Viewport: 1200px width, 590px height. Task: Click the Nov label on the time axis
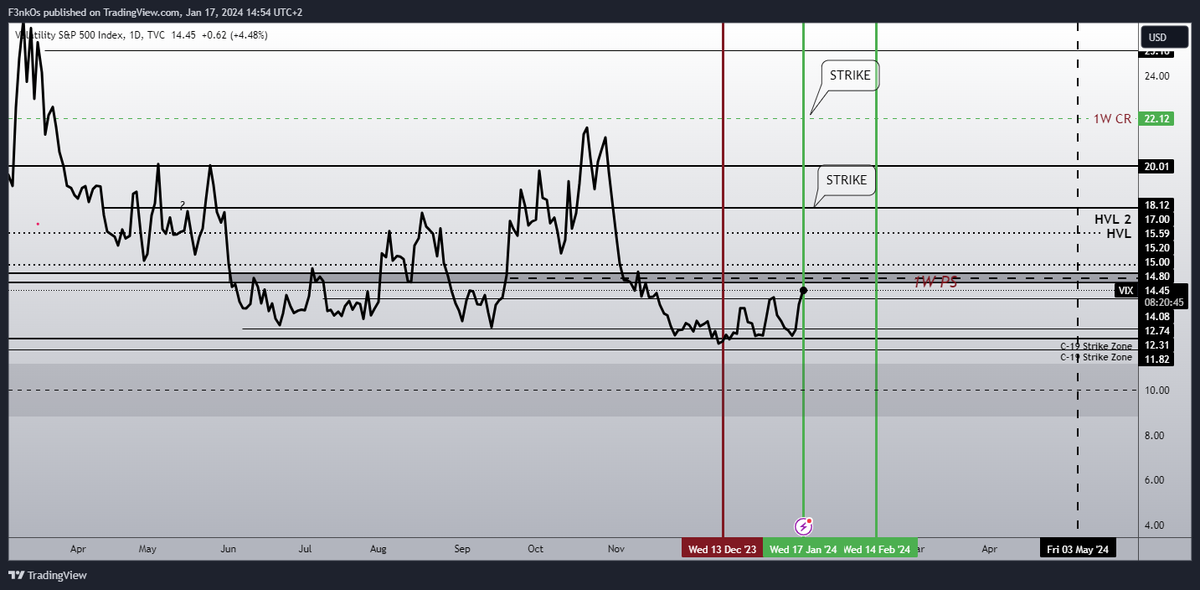point(616,549)
